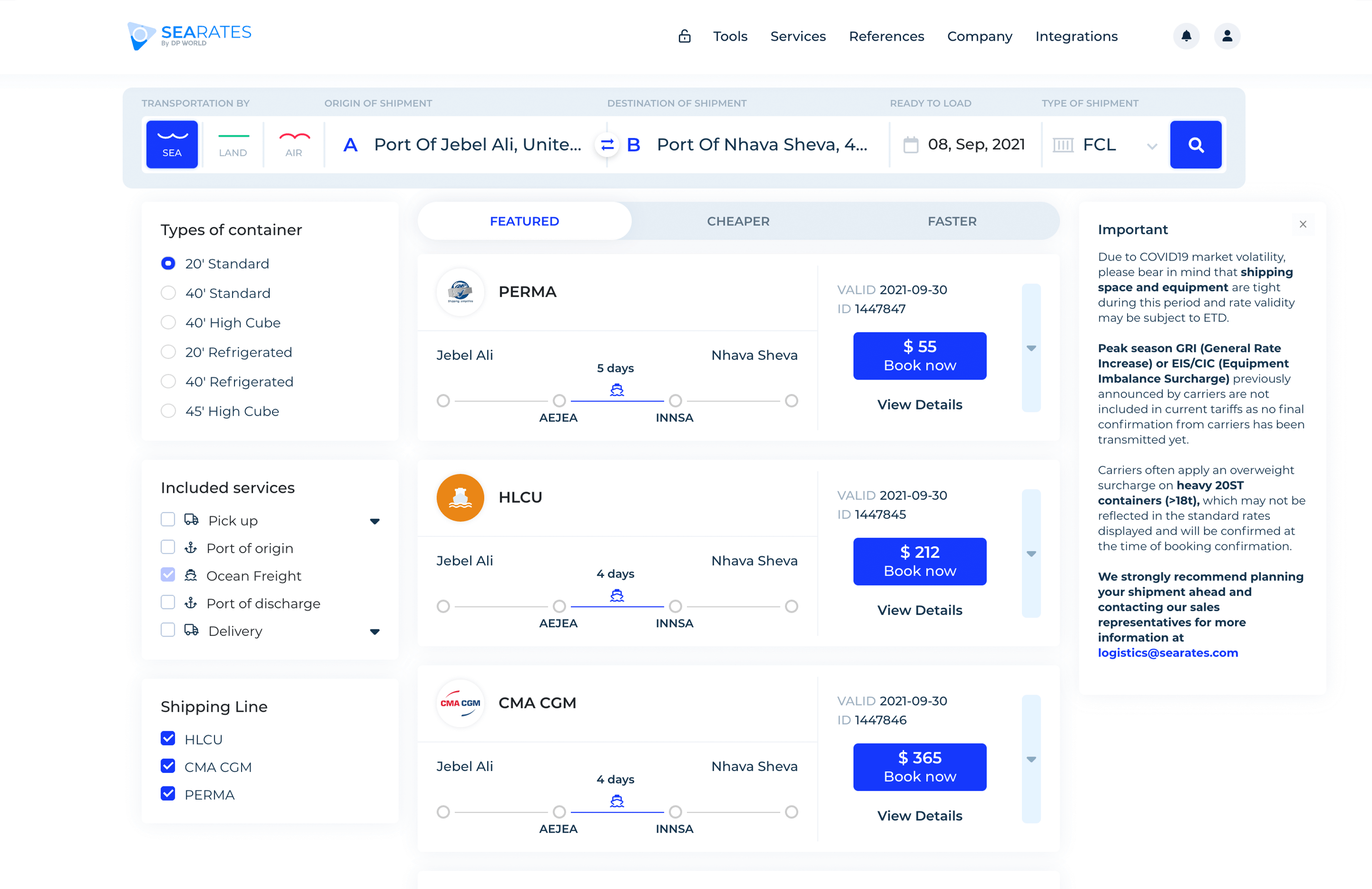
Task: Uncheck the PERMA shipping line
Action: [x=168, y=794]
